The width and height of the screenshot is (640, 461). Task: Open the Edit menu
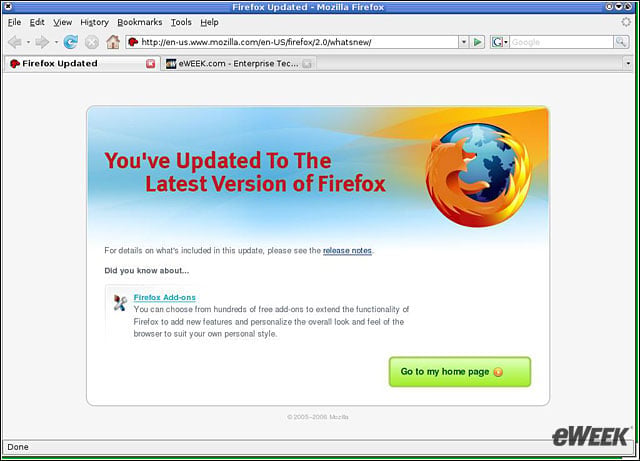[x=37, y=22]
